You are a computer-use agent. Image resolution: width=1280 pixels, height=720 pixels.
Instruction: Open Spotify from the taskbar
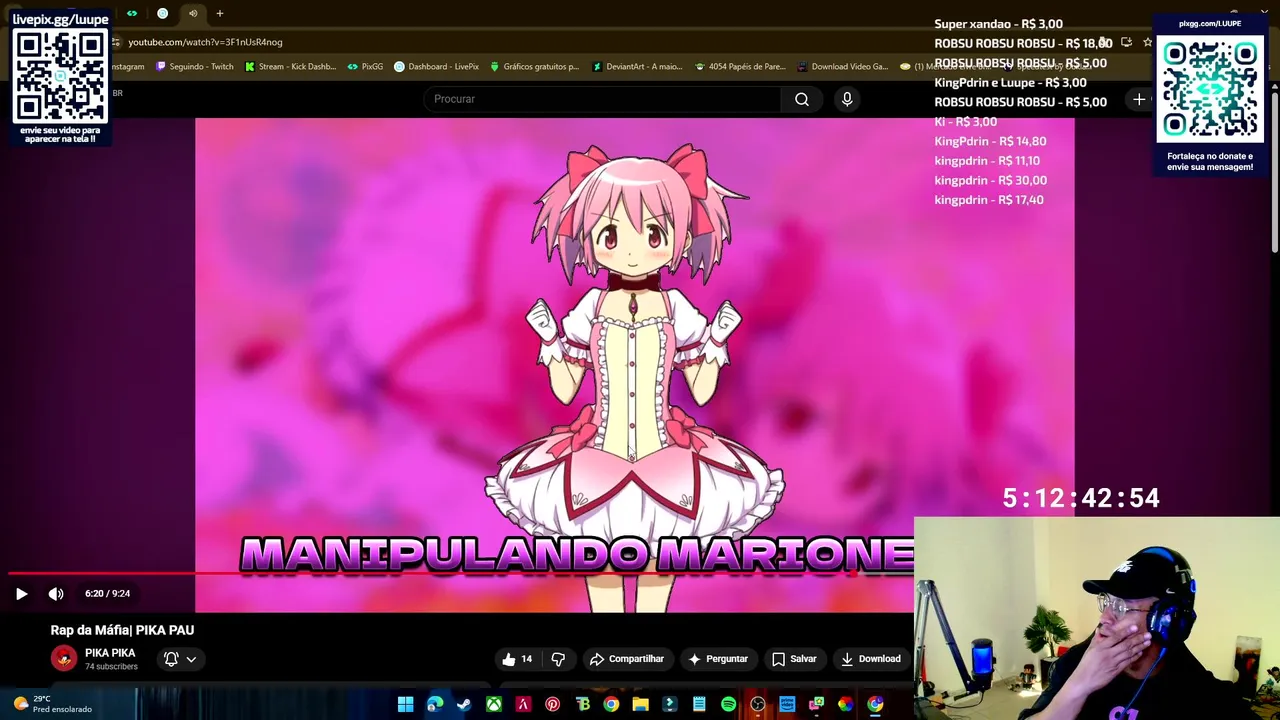(728, 705)
